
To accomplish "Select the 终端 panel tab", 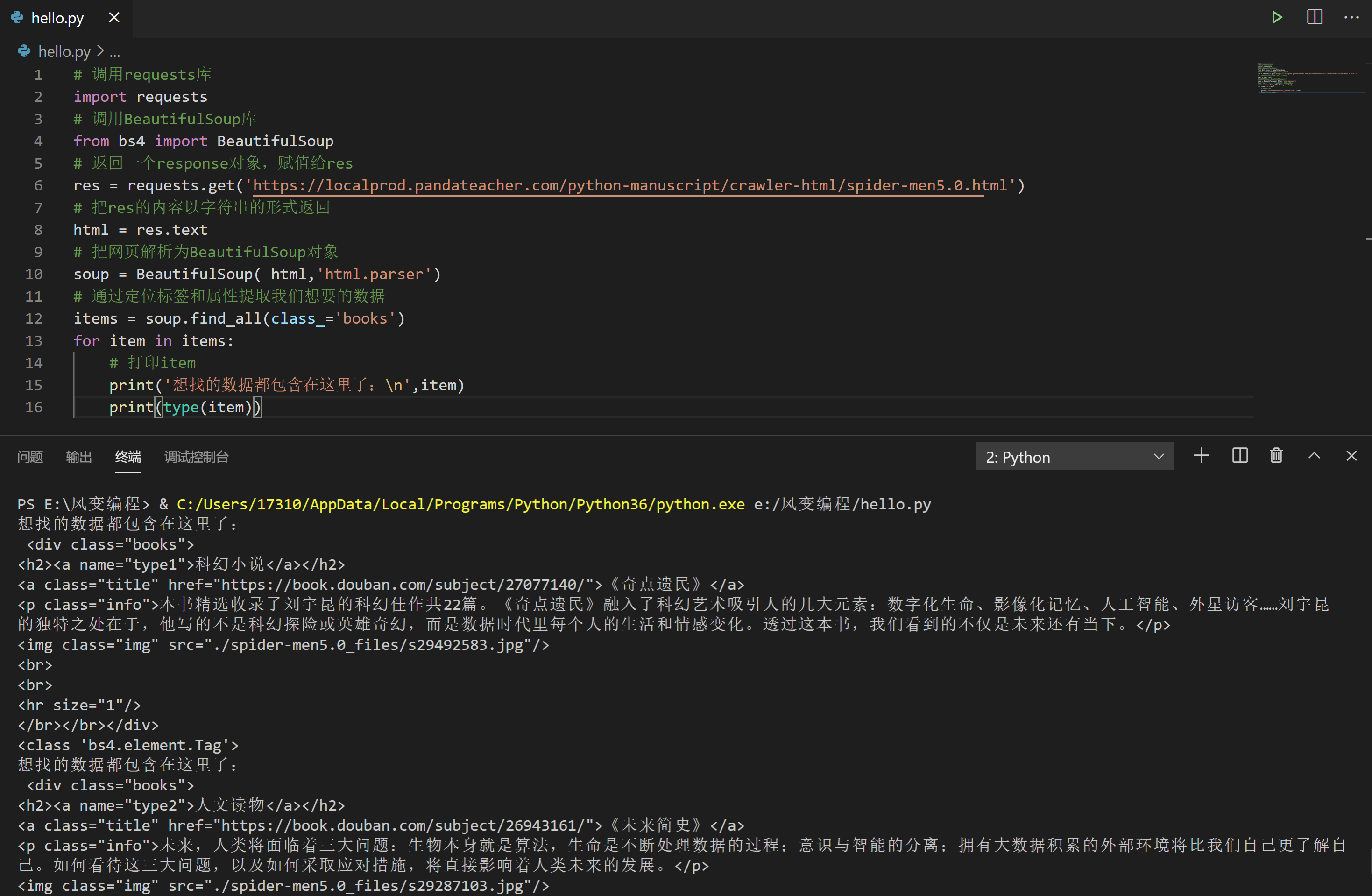I will (128, 457).
